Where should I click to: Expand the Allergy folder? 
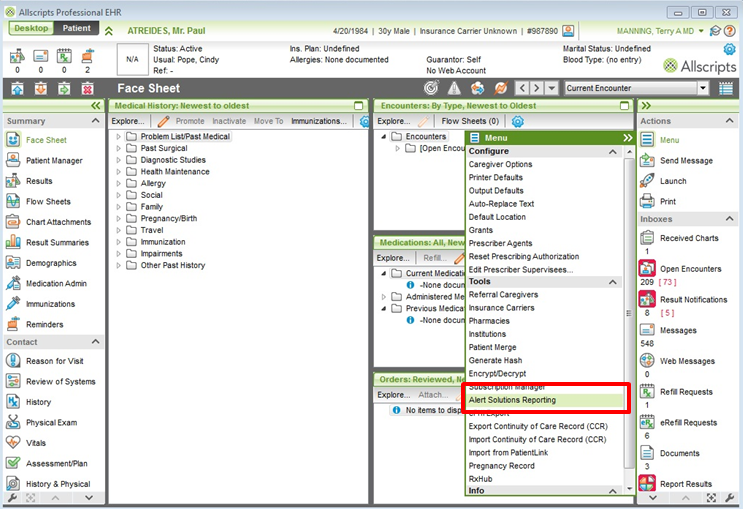click(x=118, y=183)
